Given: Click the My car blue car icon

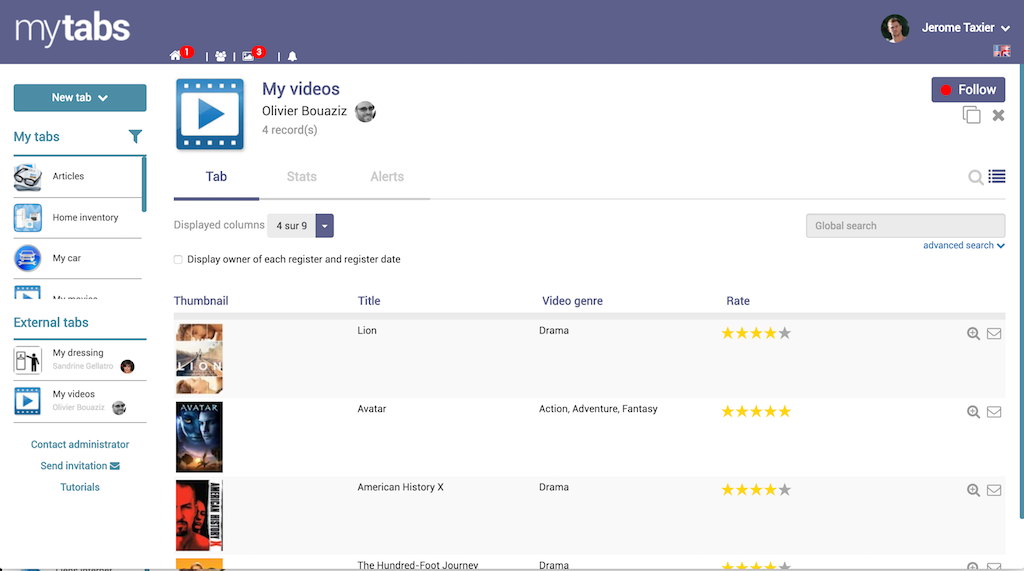Looking at the screenshot, I should 27,258.
